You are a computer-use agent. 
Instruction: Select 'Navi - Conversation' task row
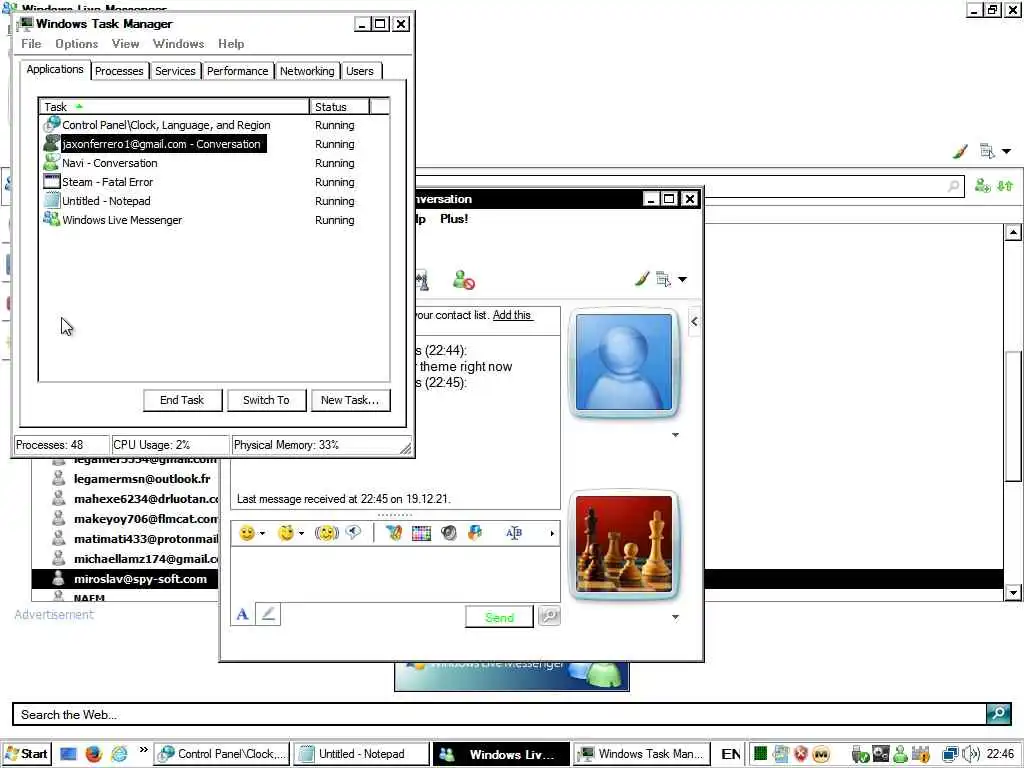215,163
